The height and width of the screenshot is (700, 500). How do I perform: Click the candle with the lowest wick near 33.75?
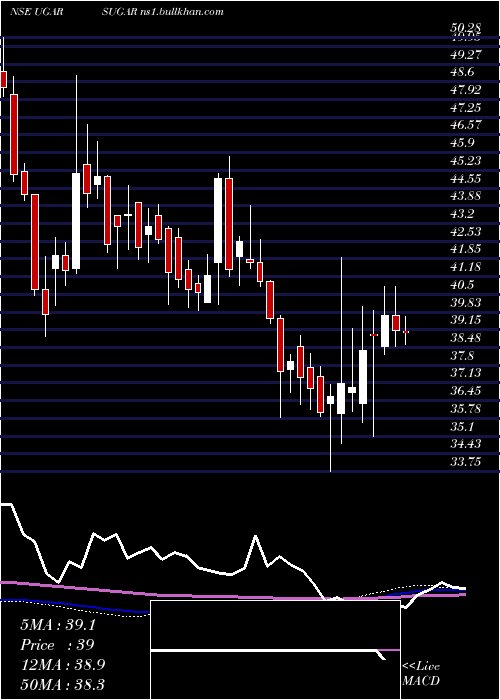(x=330, y=400)
